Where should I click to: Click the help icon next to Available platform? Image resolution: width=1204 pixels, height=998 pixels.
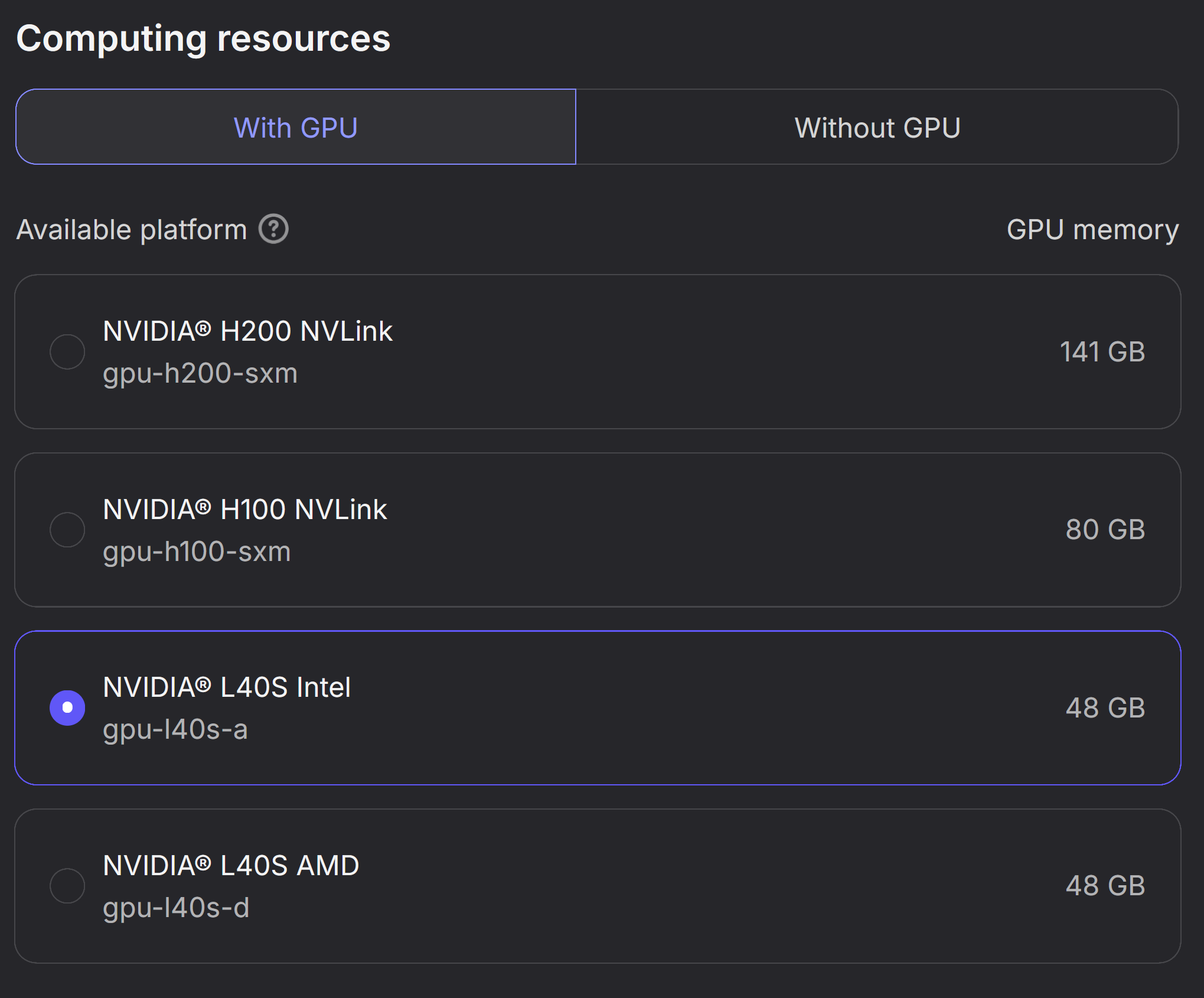click(274, 230)
